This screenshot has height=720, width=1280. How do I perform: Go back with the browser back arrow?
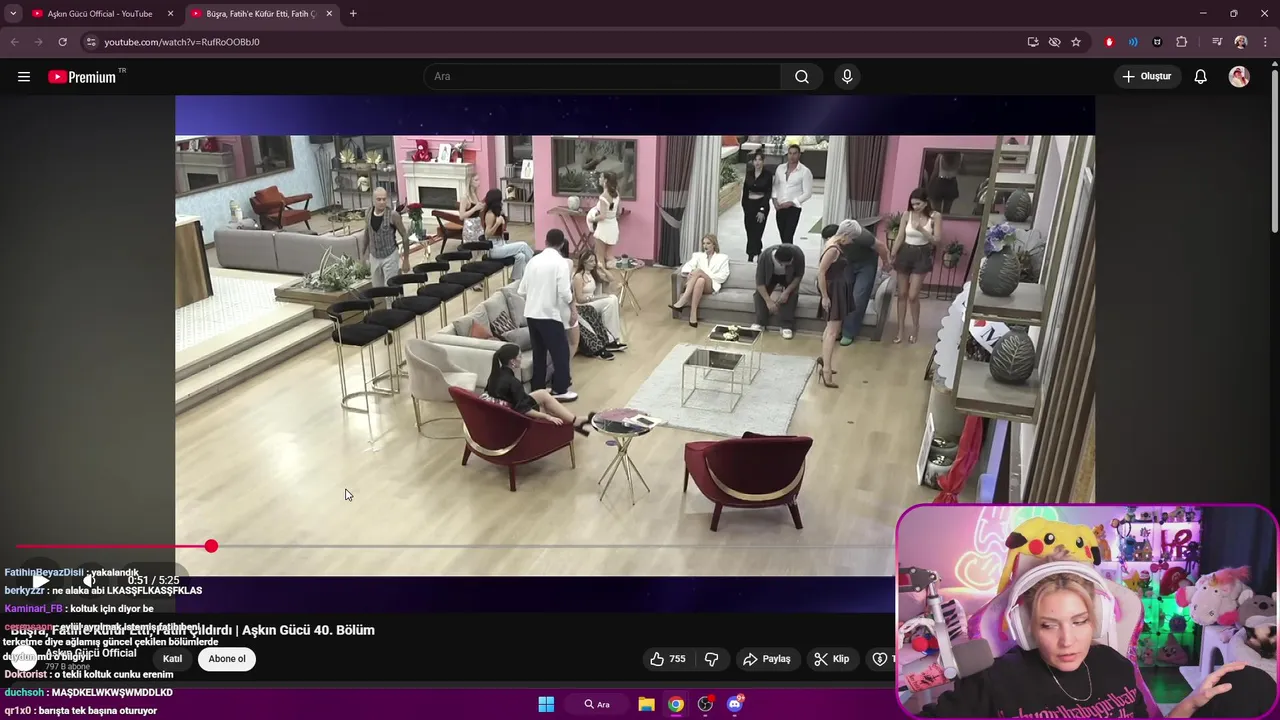pos(14,42)
